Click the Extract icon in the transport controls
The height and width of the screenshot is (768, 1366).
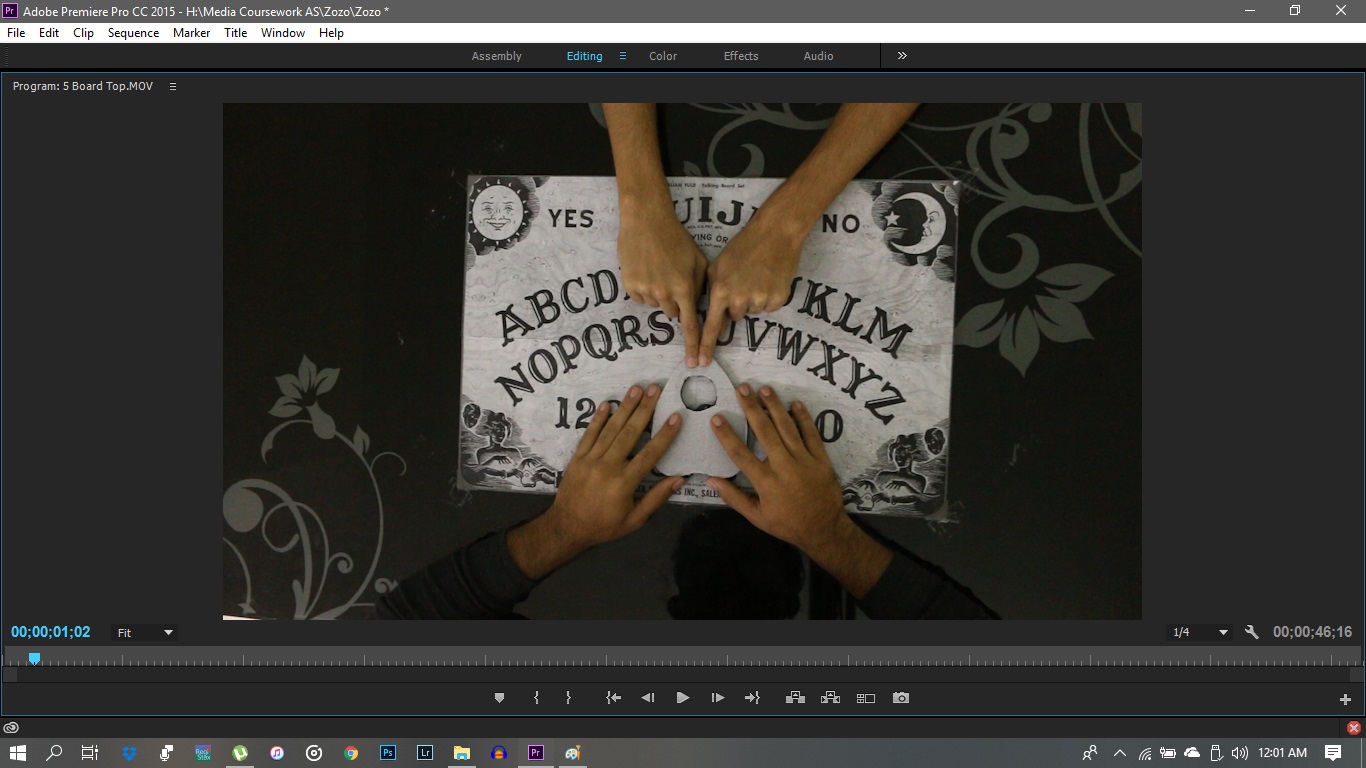[830, 697]
